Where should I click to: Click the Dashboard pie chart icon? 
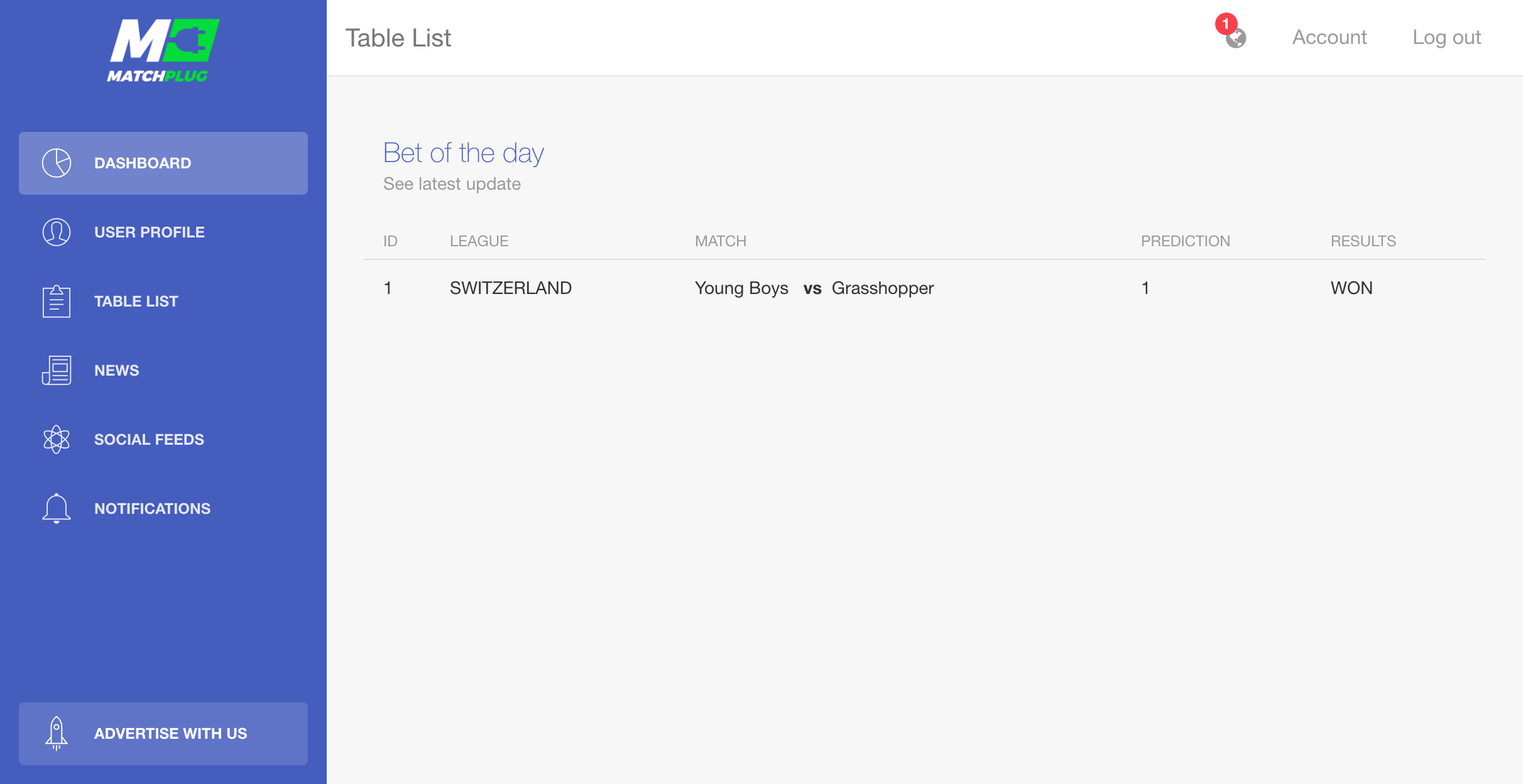pyautogui.click(x=57, y=163)
